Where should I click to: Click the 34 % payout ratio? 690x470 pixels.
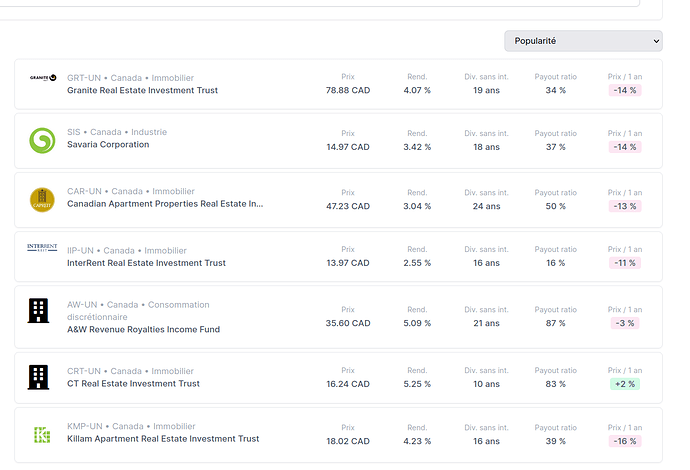[556, 90]
